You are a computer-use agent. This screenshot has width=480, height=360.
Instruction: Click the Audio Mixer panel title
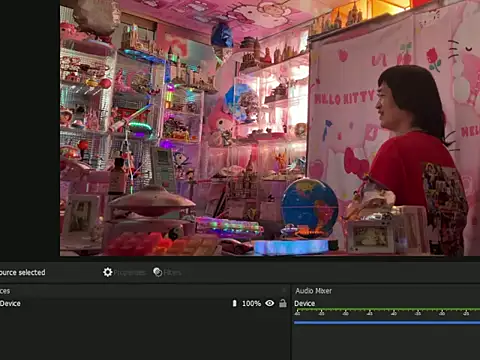313,291
